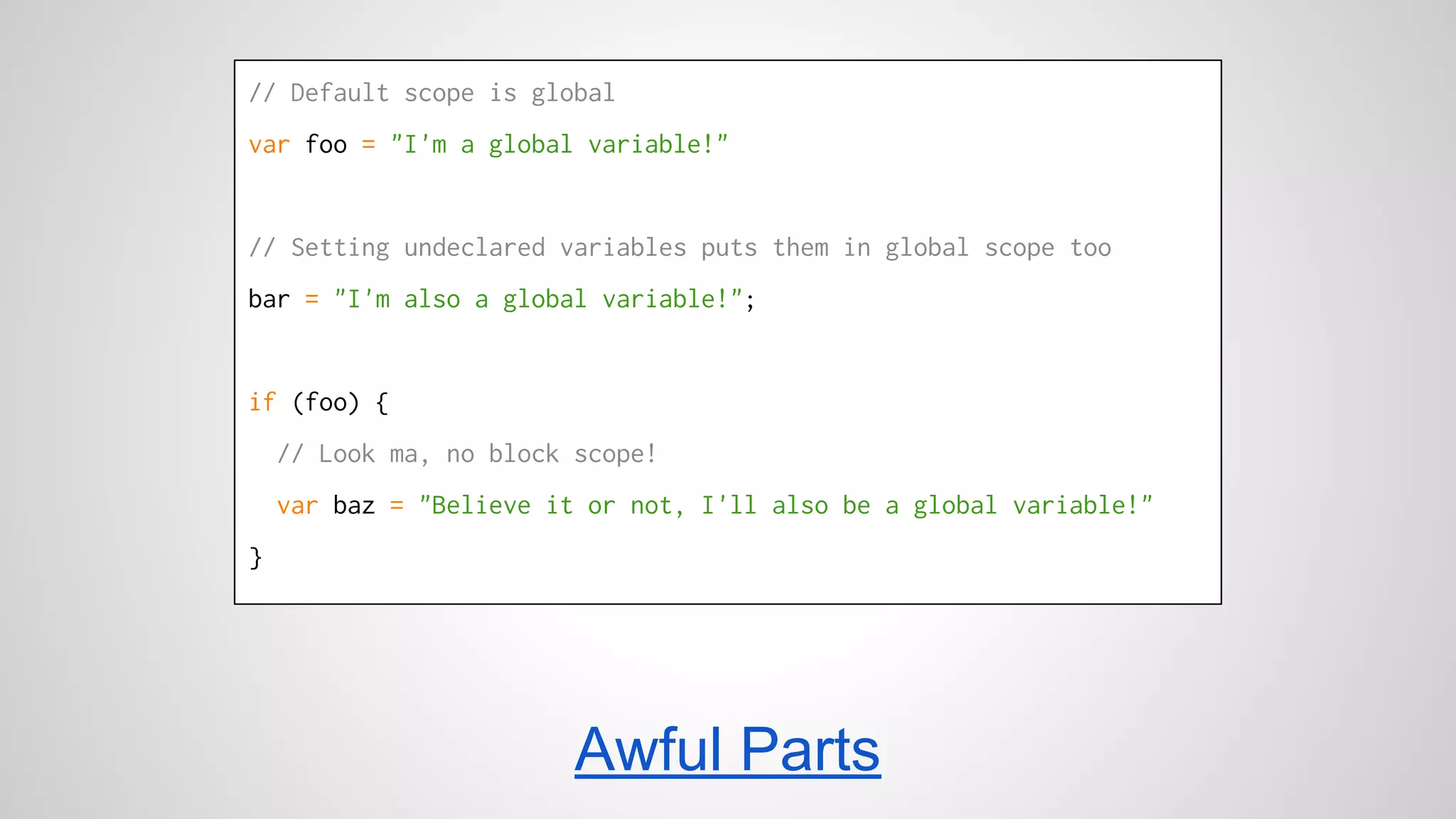Click the "I'm a global variable!" string
The height and width of the screenshot is (819, 1456).
tap(559, 145)
